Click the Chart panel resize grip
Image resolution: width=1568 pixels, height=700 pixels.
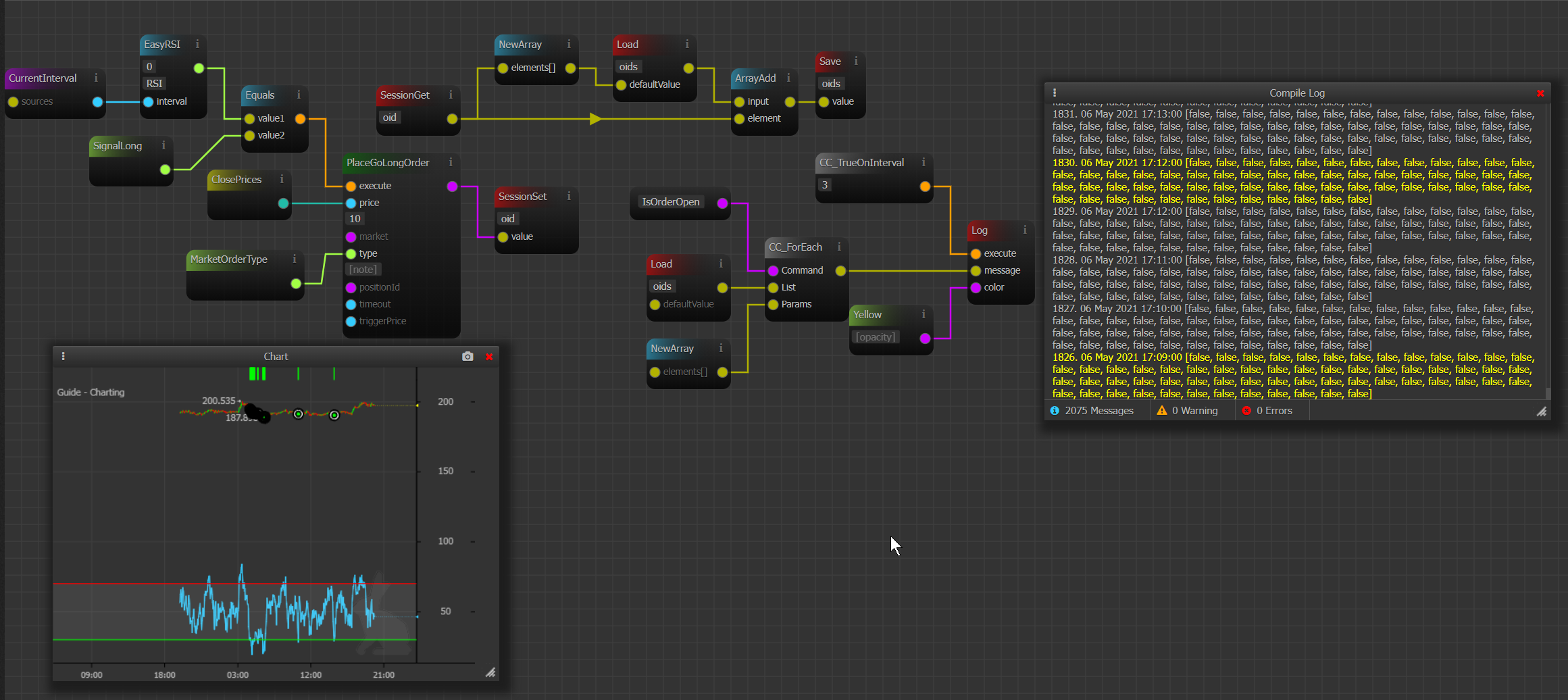pos(490,672)
